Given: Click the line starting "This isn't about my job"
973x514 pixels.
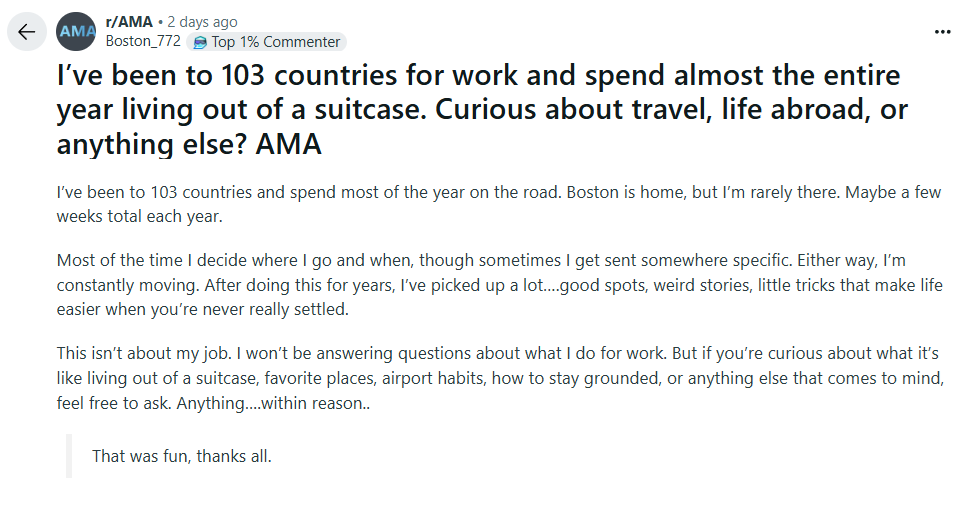Looking at the screenshot, I should pyautogui.click(x=498, y=353).
